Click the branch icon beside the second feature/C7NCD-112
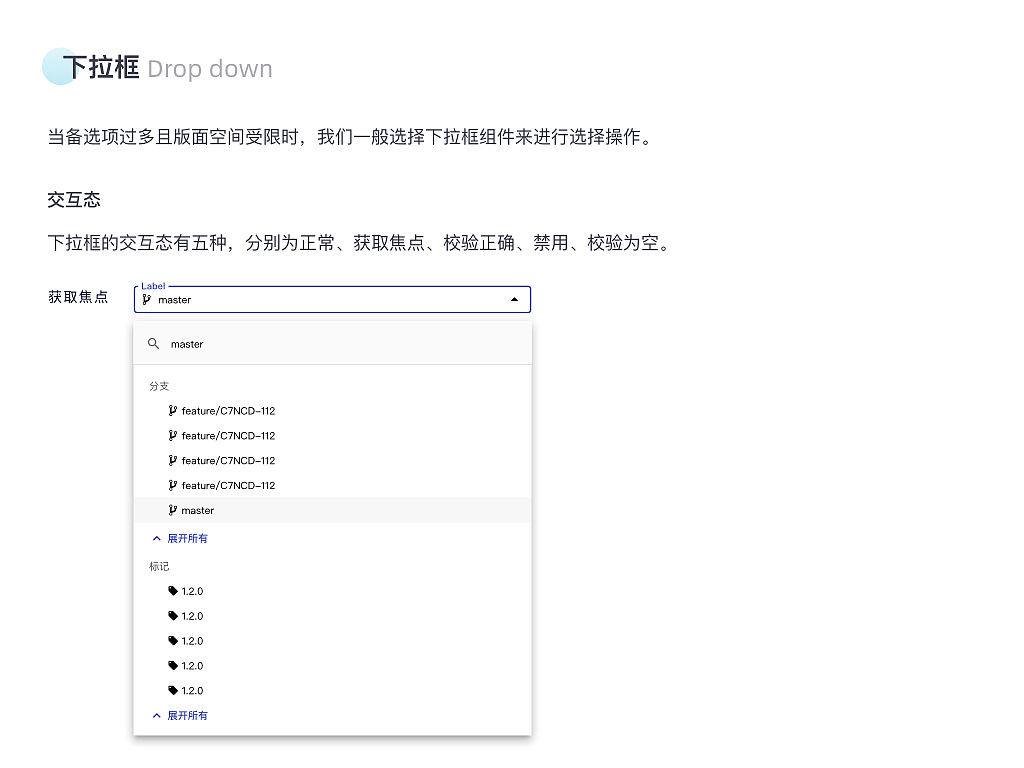The width and height of the screenshot is (1024, 768). pyautogui.click(x=172, y=435)
